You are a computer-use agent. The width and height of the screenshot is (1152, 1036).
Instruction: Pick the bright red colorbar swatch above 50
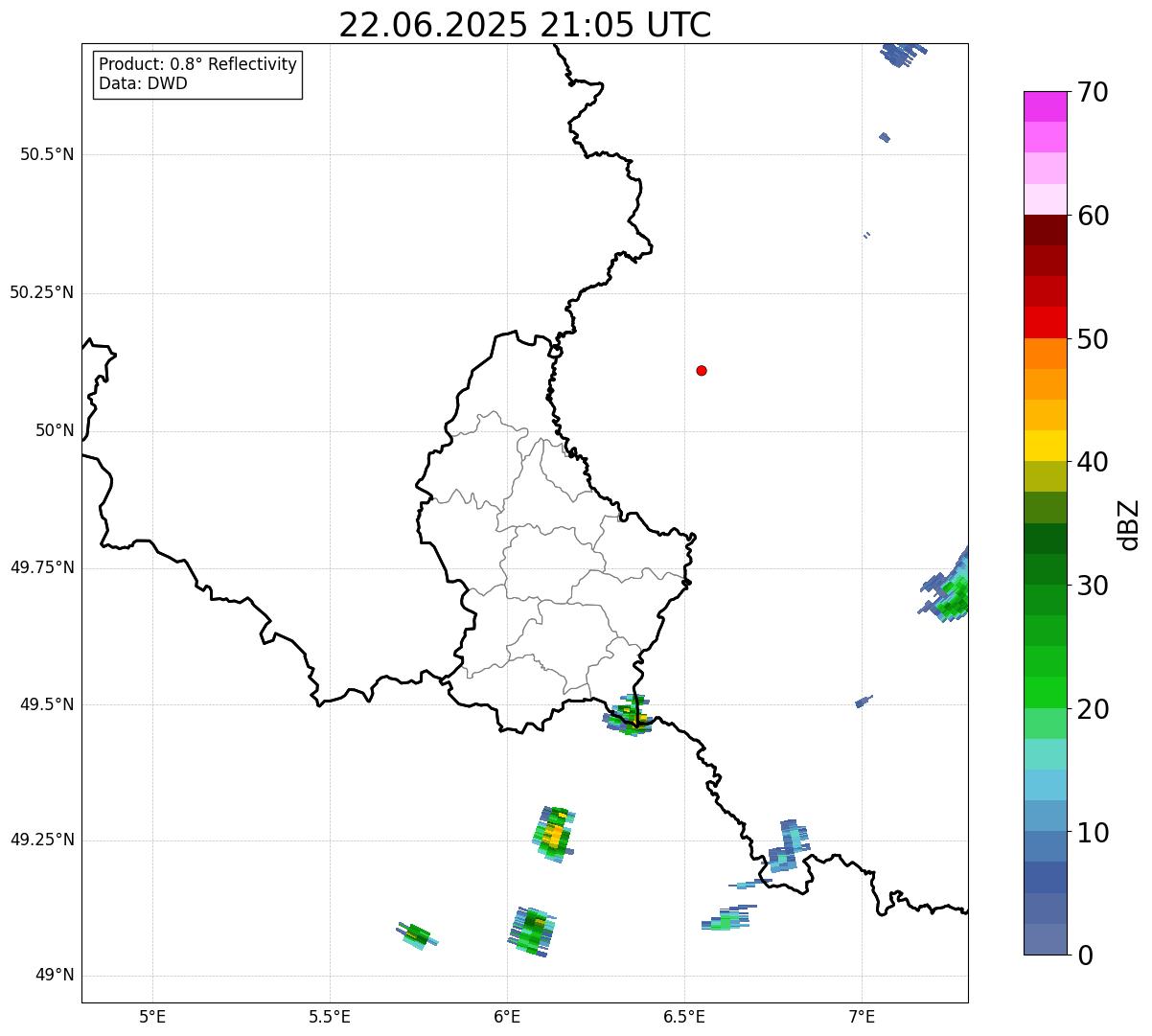(1046, 322)
